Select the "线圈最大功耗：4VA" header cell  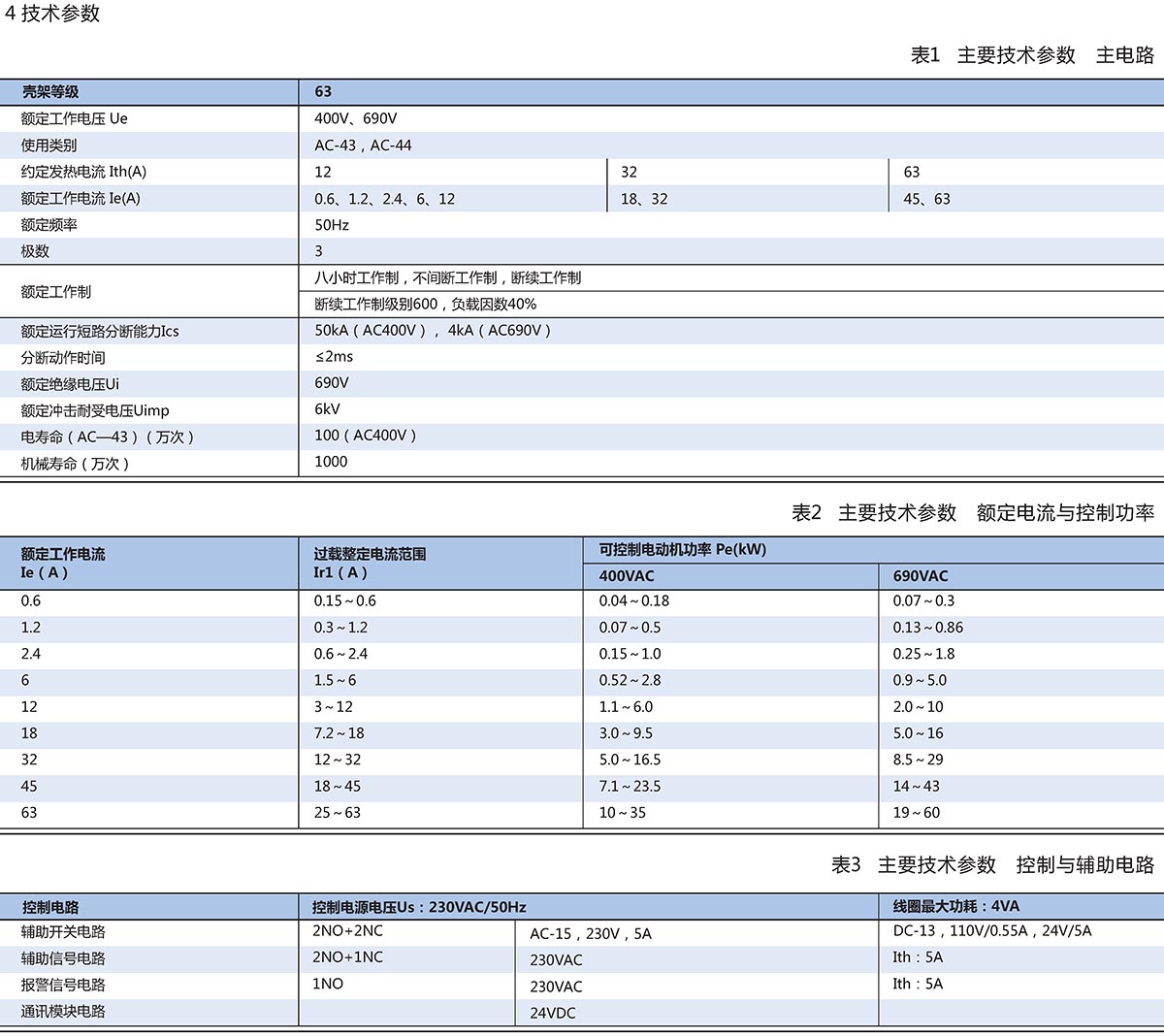tap(955, 906)
